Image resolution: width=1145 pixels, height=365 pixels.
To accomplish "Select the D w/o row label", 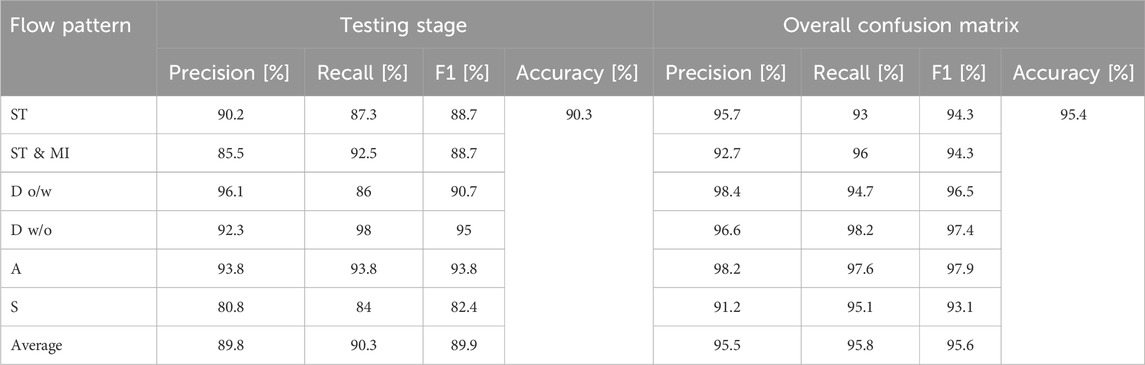I will pyautogui.click(x=30, y=231).
